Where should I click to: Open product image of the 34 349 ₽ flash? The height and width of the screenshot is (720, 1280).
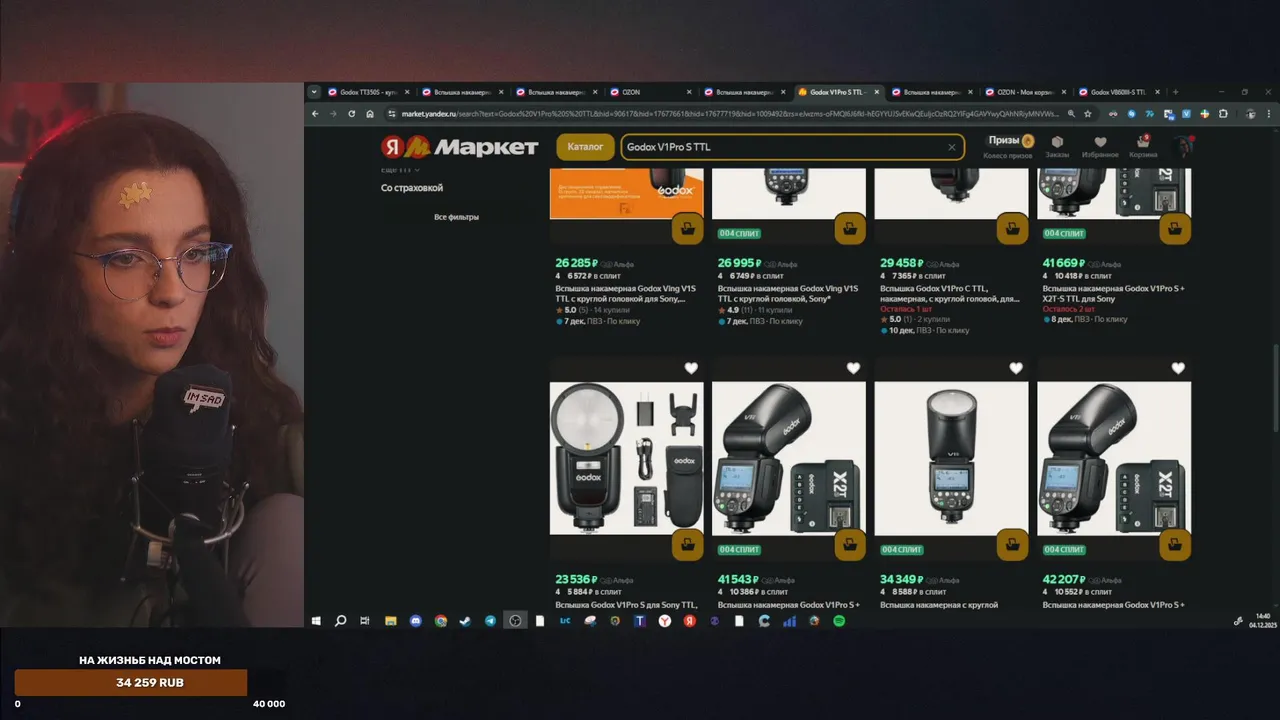pos(951,459)
